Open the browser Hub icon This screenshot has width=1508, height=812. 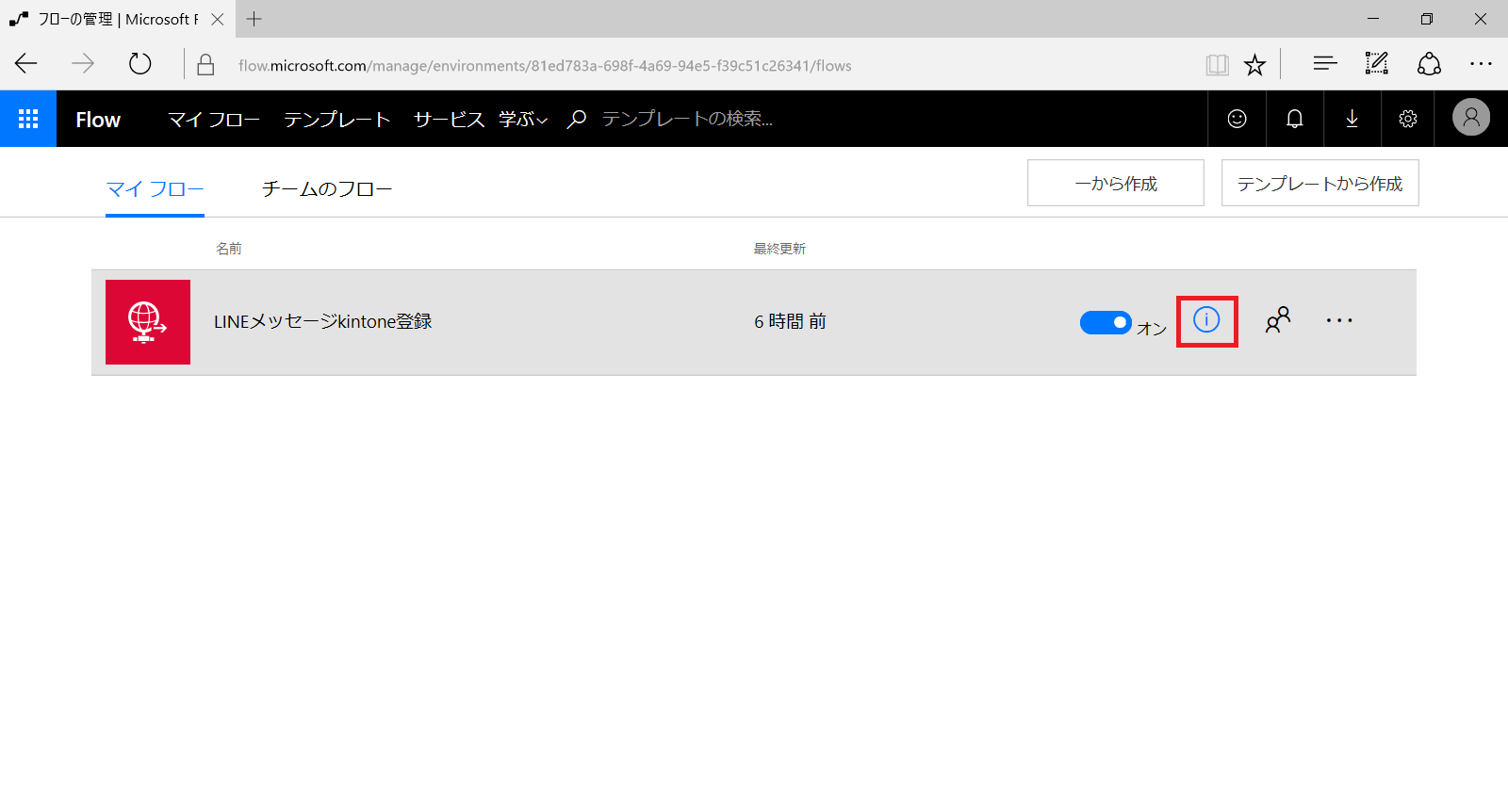(x=1325, y=64)
